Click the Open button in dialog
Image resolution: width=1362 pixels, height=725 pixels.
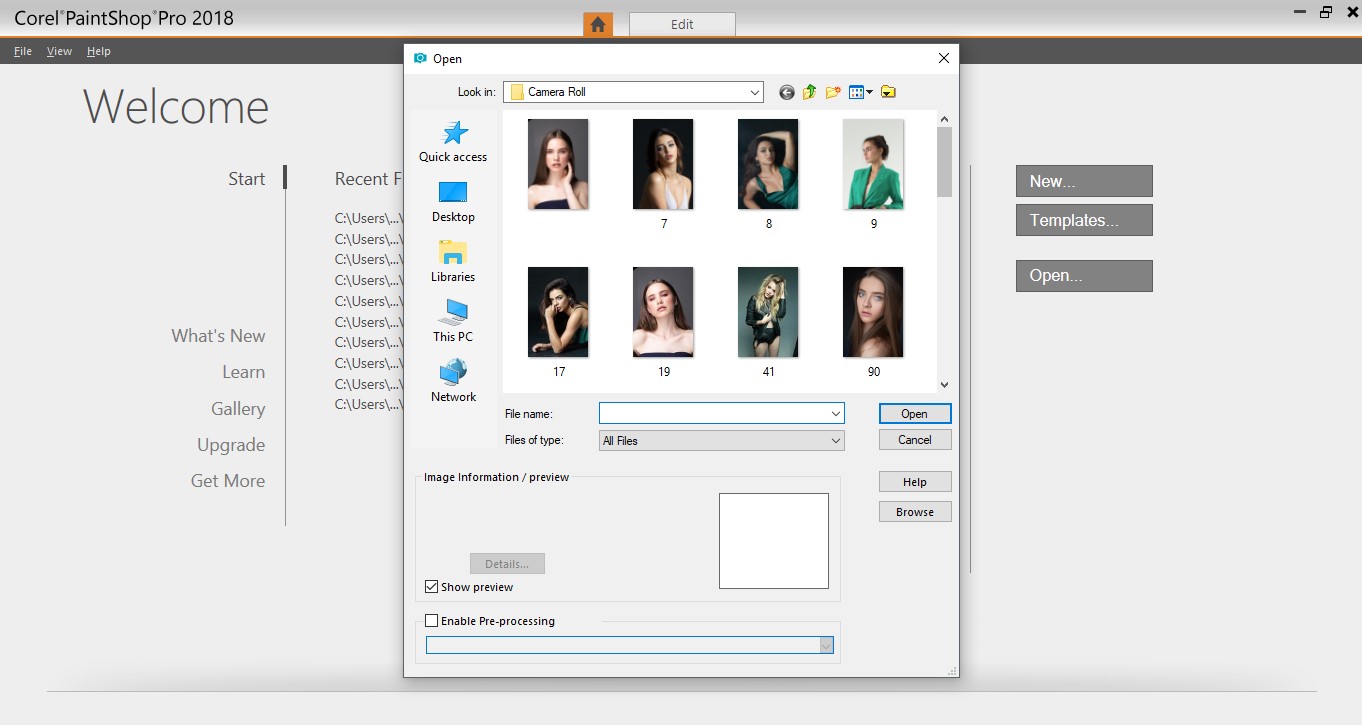[x=915, y=413]
